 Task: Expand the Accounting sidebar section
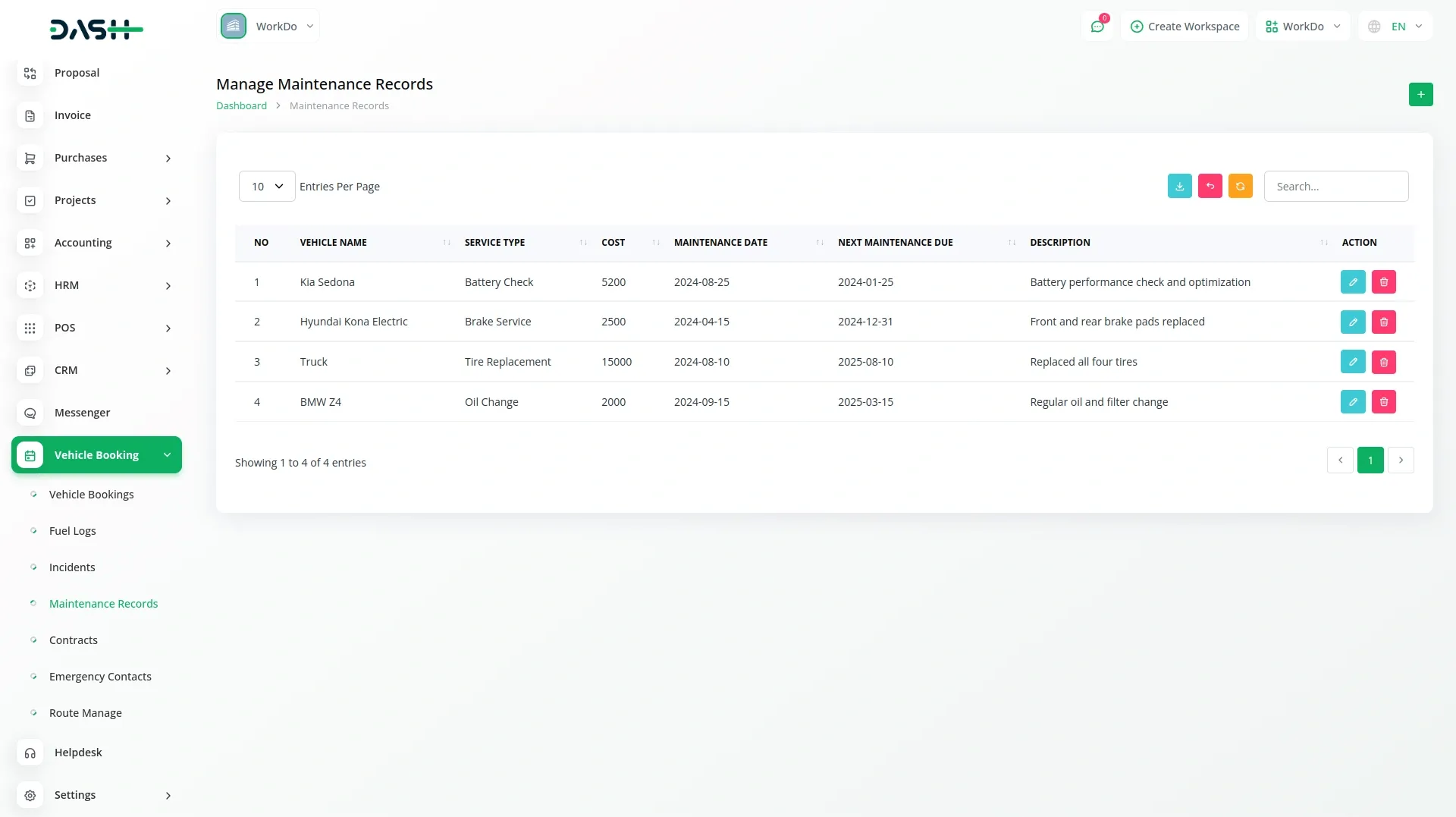coord(83,243)
